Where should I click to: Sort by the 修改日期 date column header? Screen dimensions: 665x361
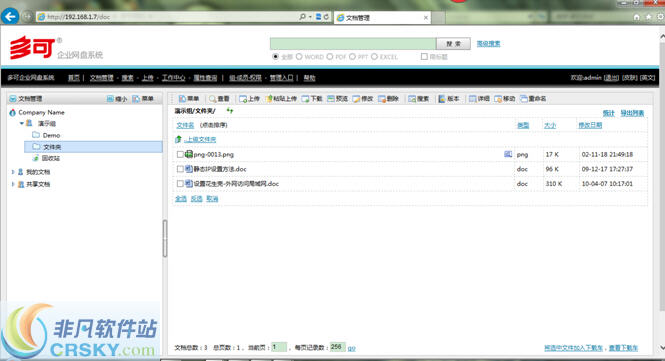(x=590, y=125)
